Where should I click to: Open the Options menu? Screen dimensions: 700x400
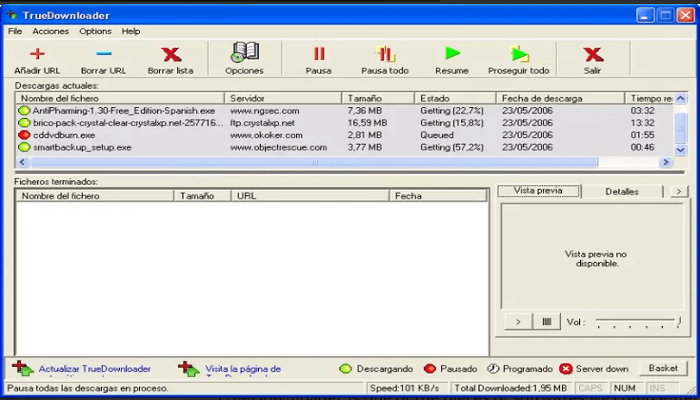pos(95,31)
